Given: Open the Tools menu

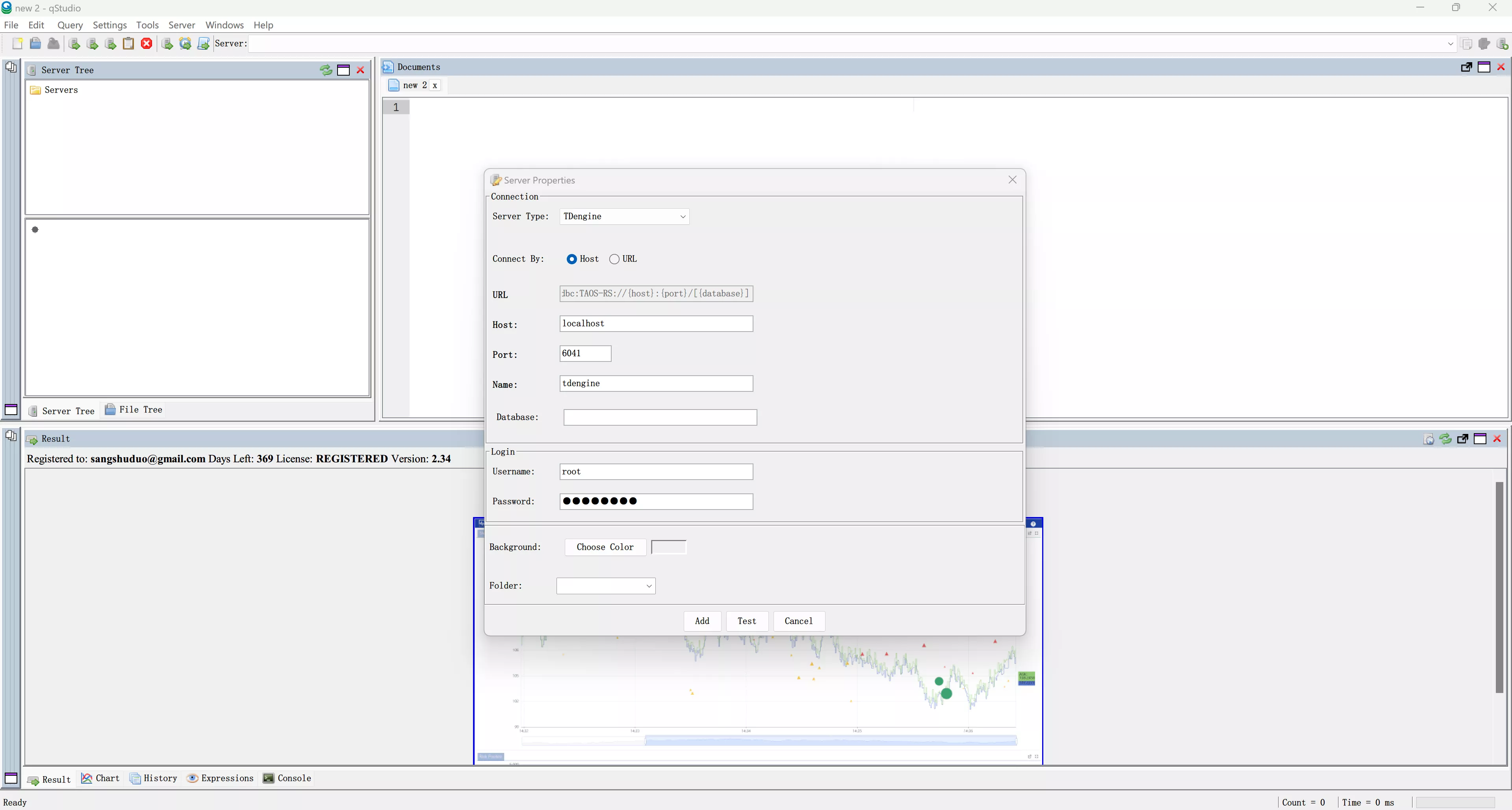Looking at the screenshot, I should pyautogui.click(x=147, y=25).
